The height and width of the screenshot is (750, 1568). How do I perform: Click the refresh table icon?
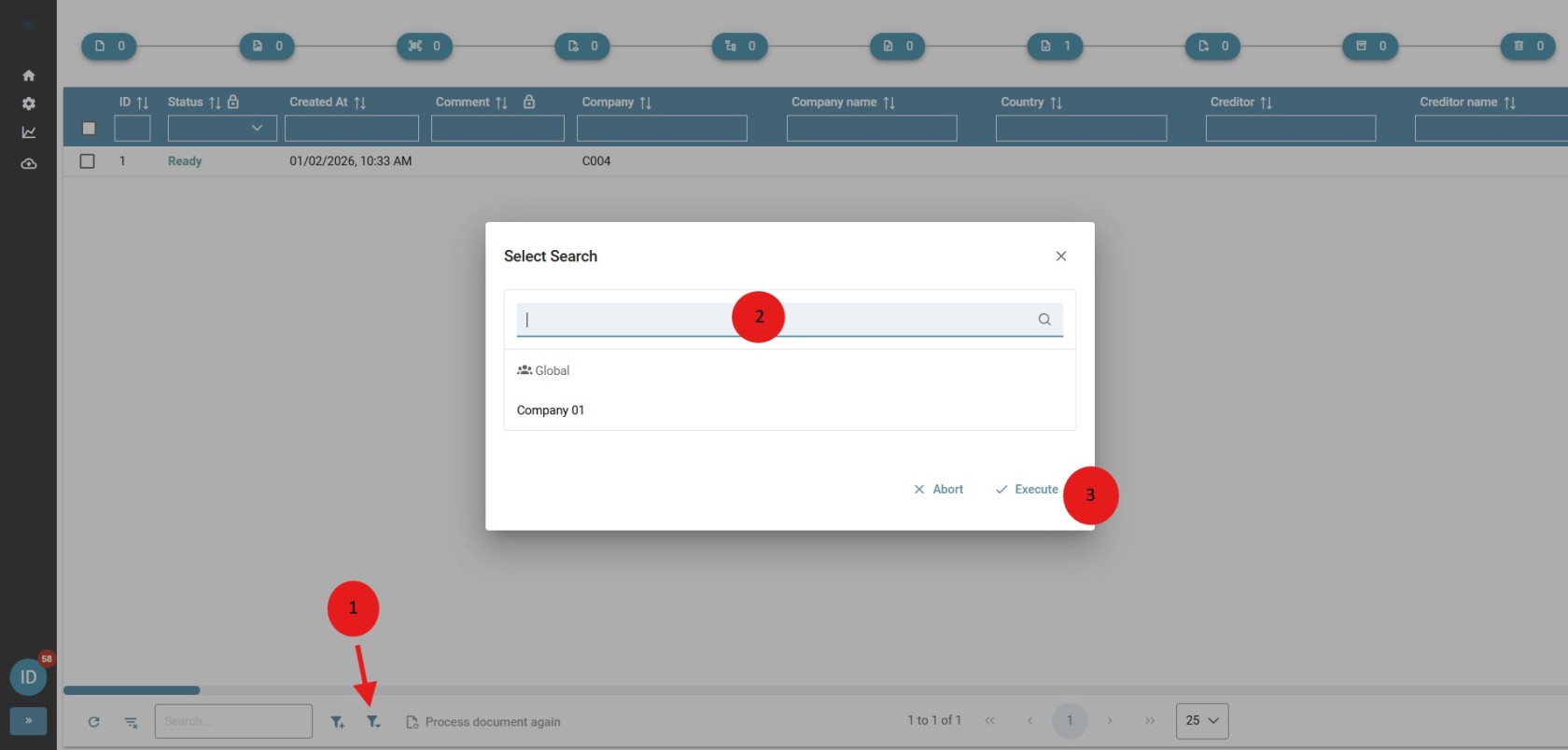(x=93, y=721)
